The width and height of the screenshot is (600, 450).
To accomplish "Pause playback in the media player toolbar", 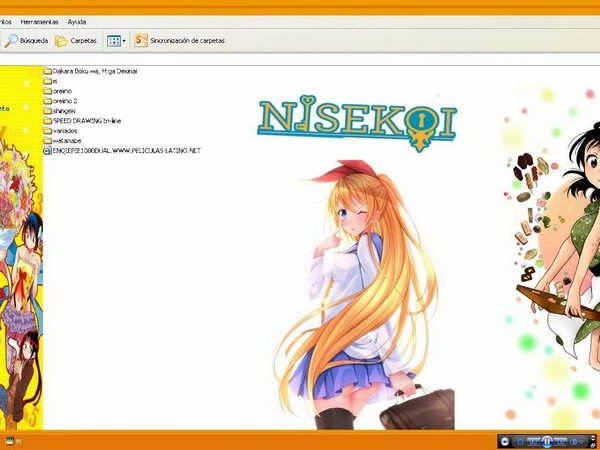I will click(547, 442).
